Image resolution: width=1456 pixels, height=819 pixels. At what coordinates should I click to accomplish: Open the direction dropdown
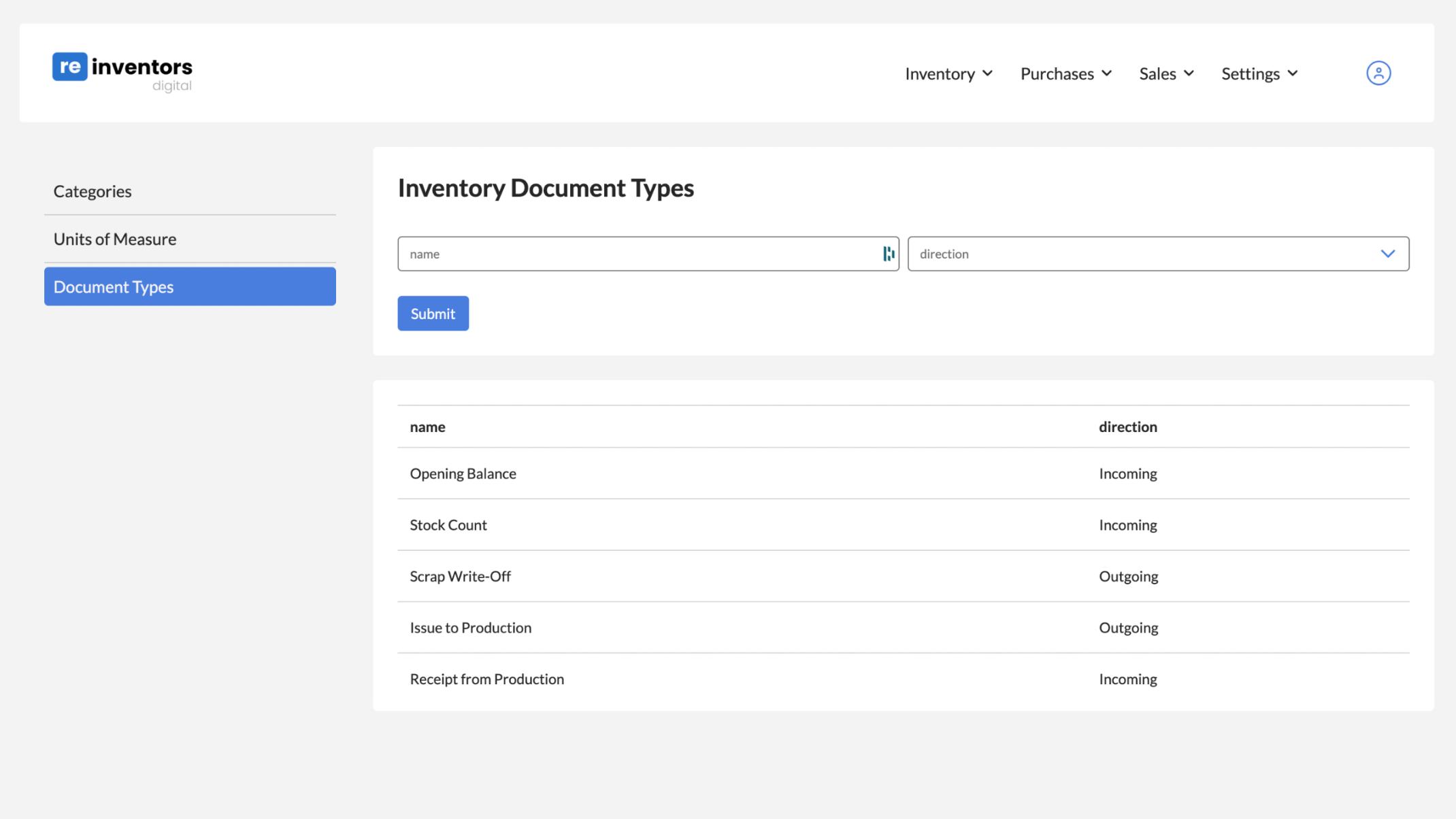[1158, 254]
